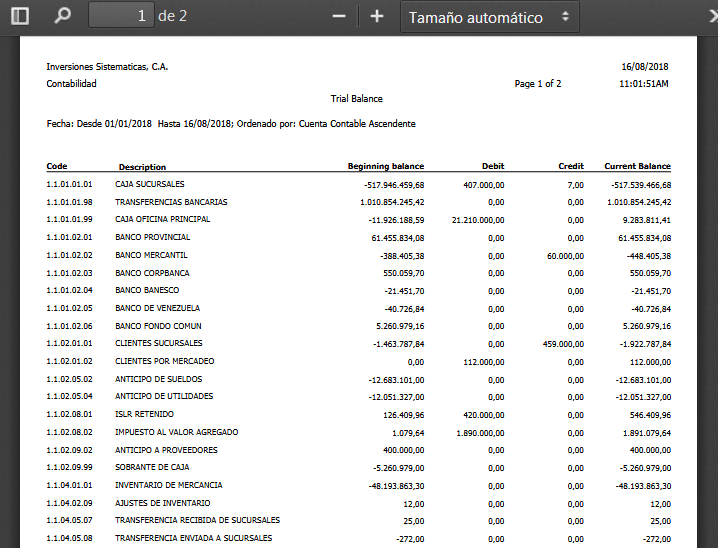This screenshot has width=718, height=548.
Task: Click the Debit column header
Action: coord(492,166)
